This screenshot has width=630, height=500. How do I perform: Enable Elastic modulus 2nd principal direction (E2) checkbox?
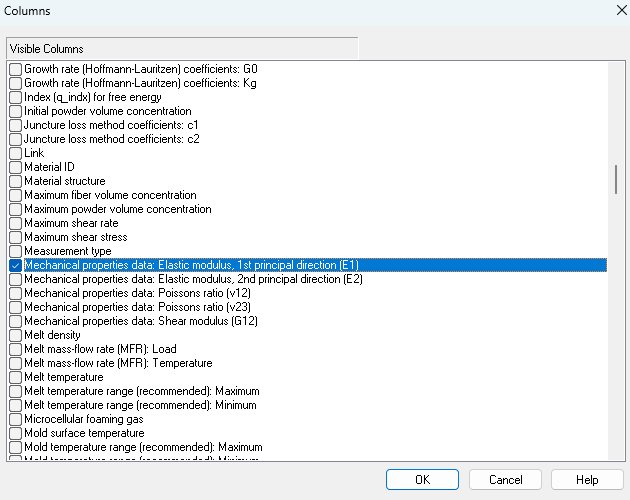click(15, 279)
